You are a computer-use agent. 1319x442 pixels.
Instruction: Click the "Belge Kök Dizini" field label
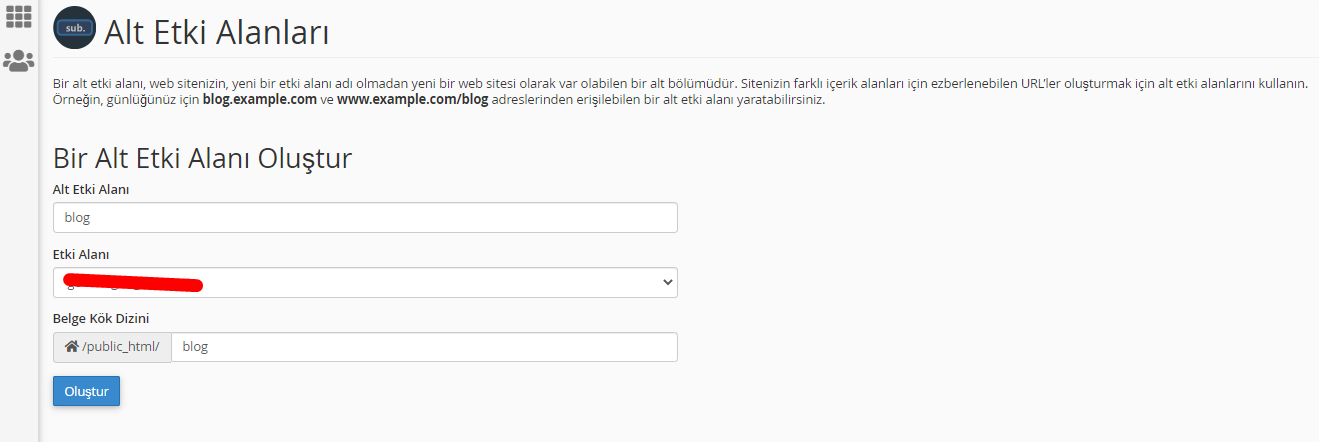click(x=101, y=319)
